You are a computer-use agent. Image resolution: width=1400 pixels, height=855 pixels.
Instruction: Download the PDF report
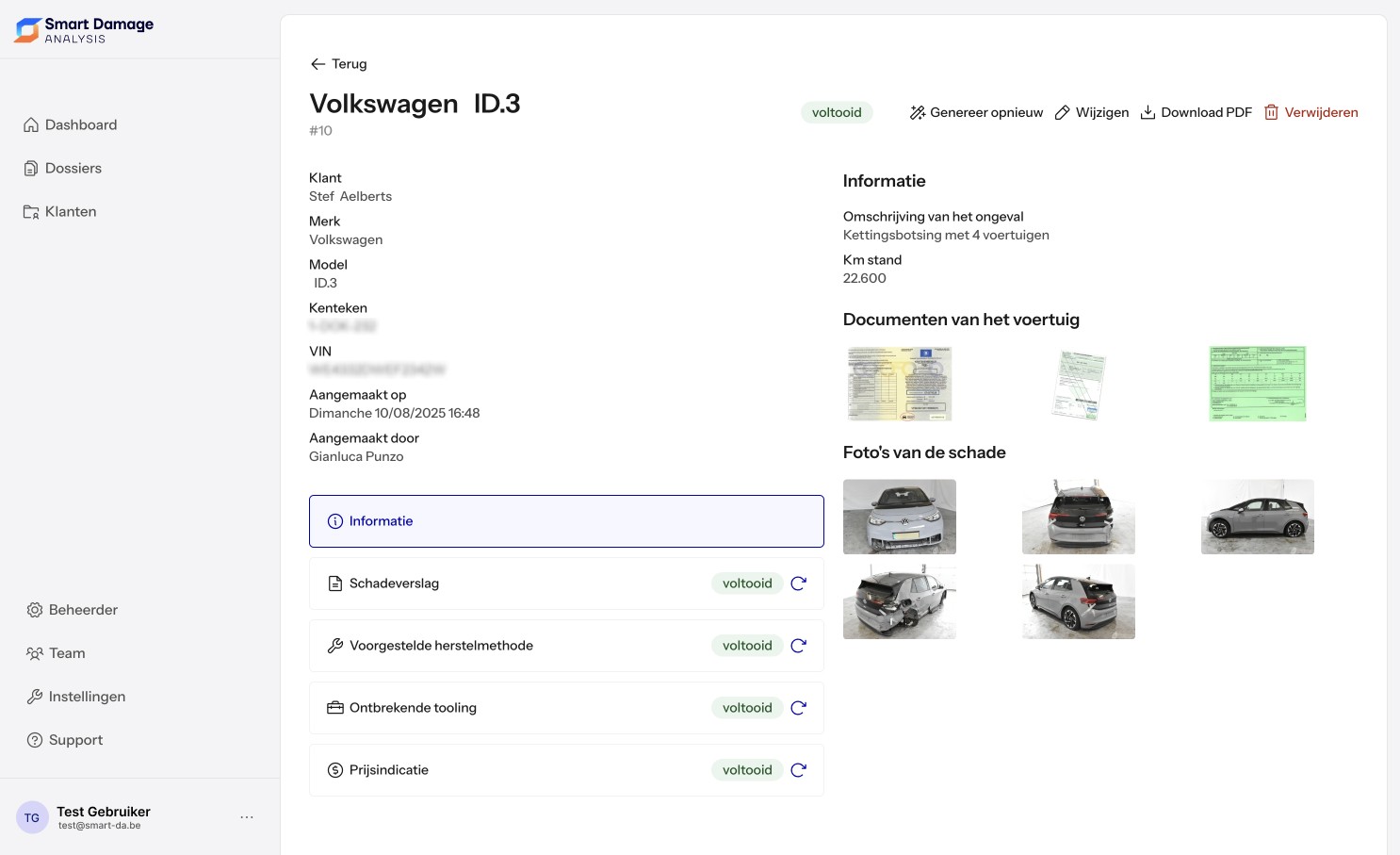point(1197,112)
